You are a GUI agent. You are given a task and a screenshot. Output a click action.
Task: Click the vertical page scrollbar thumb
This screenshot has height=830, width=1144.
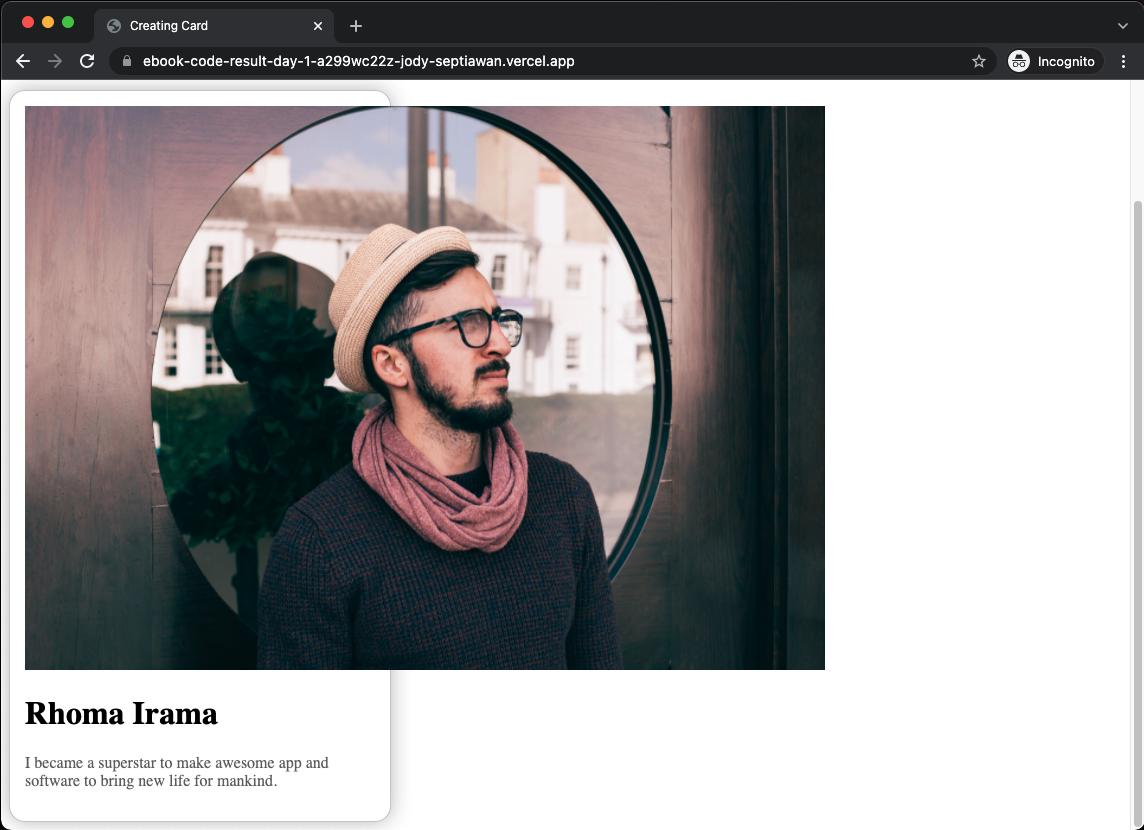(x=1137, y=511)
